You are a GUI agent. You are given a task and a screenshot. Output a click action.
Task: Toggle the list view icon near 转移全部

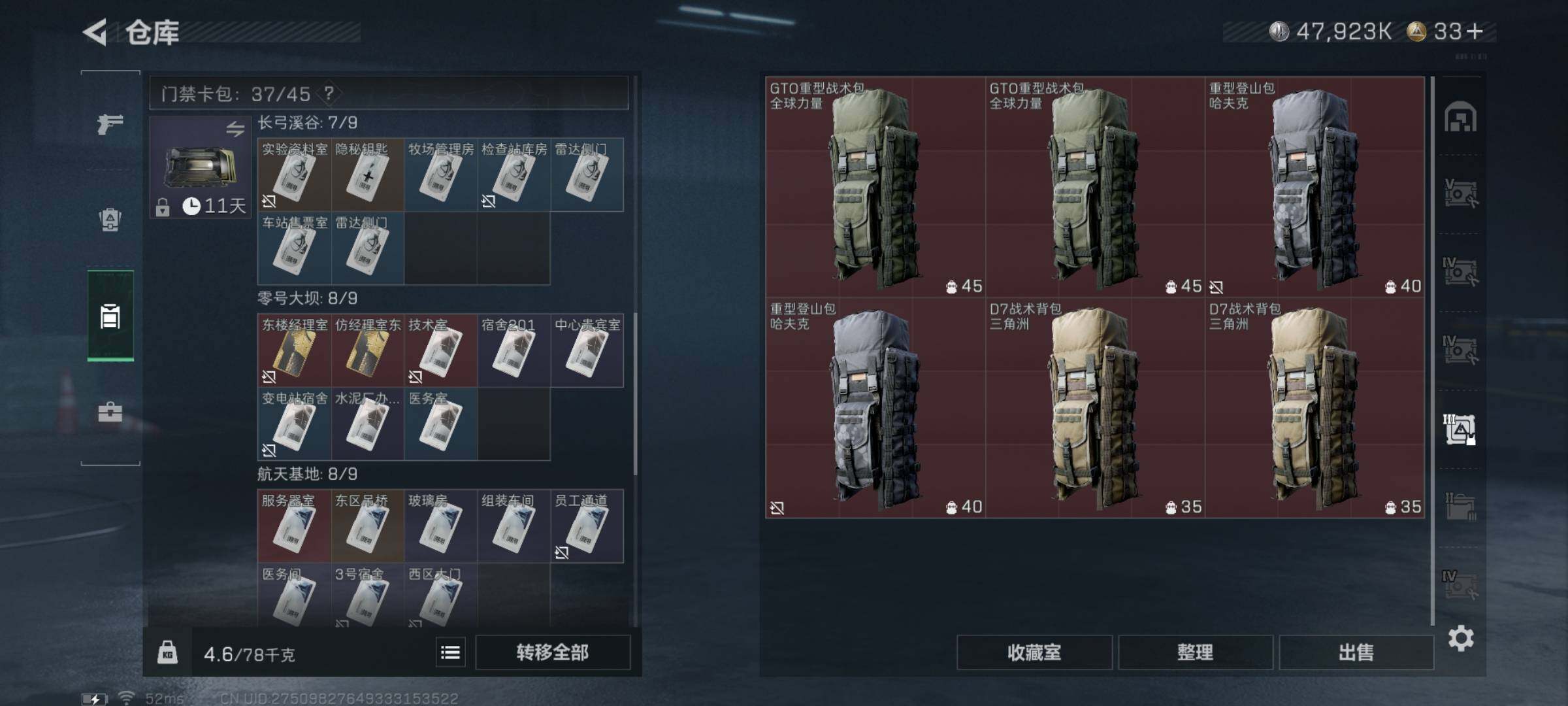[x=451, y=652]
